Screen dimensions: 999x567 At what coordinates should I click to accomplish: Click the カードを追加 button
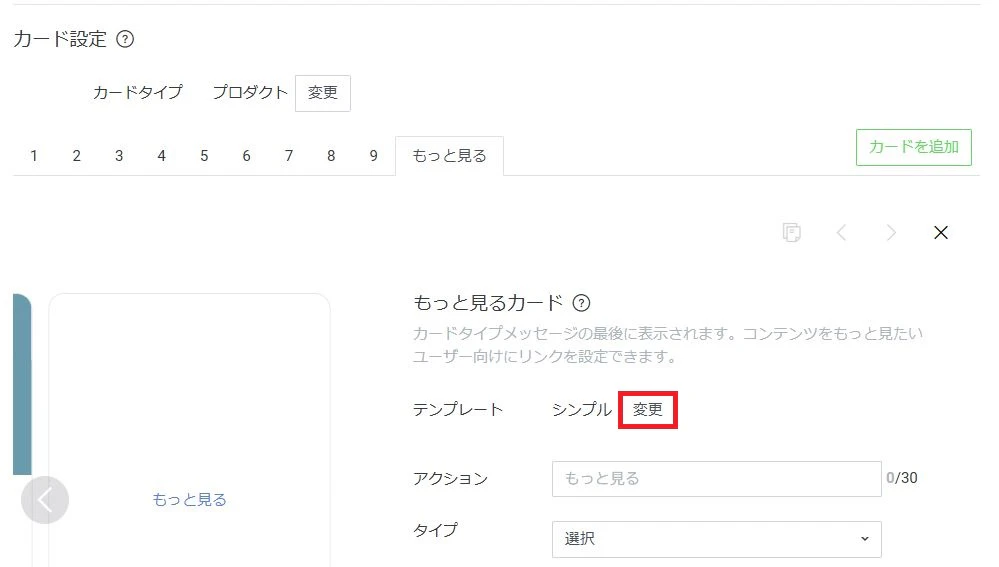[x=914, y=147]
